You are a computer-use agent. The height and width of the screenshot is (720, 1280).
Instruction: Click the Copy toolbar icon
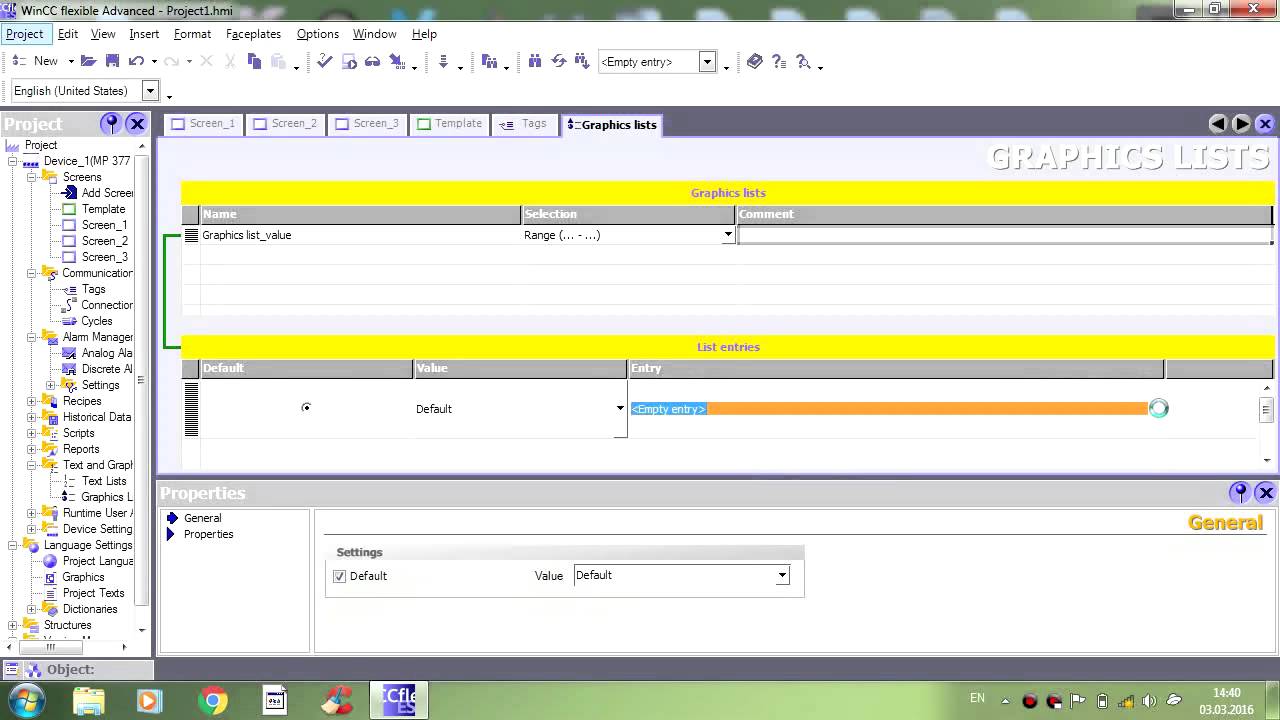click(x=254, y=62)
